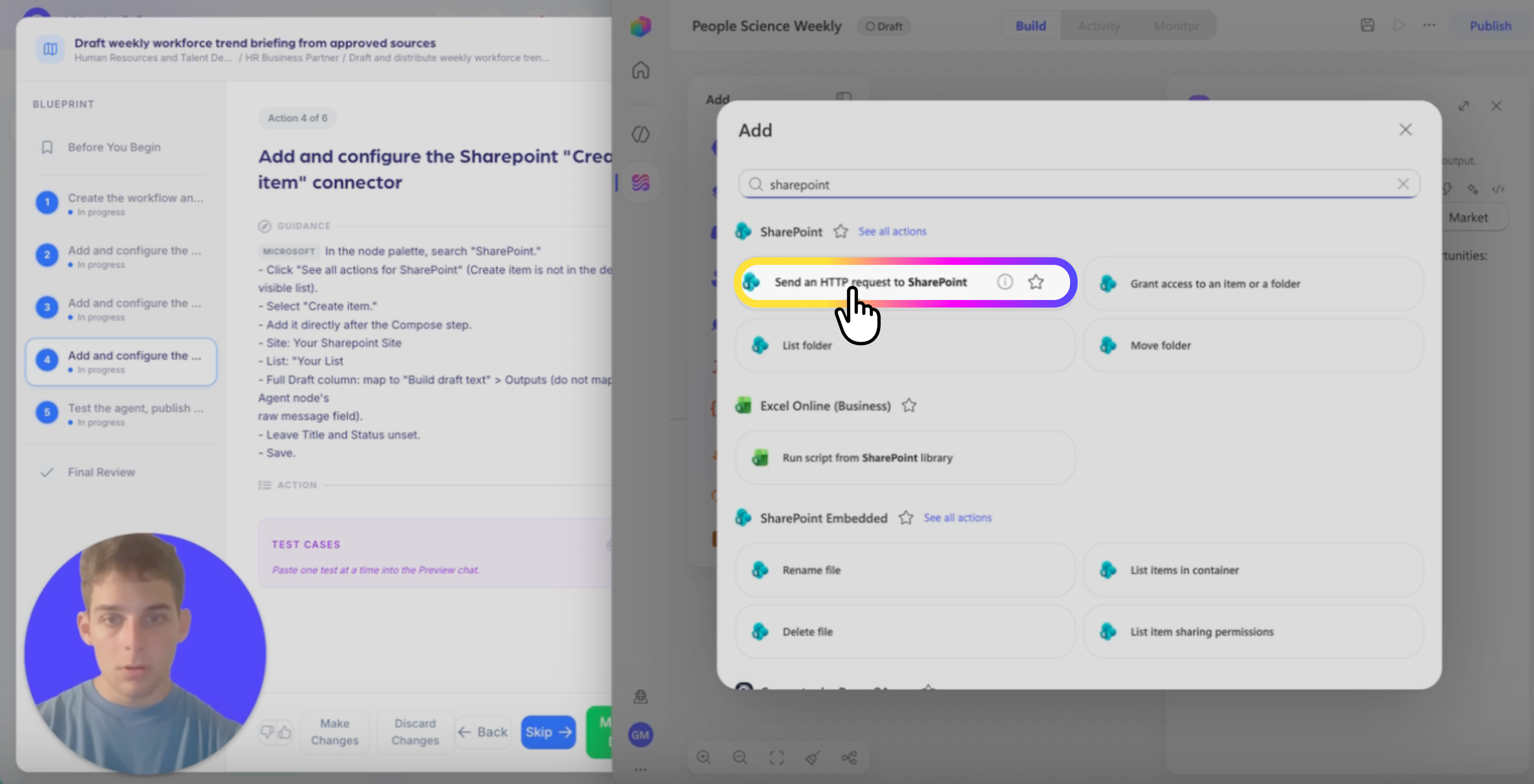Click the code view icon in right panel
This screenshot has height=784, width=1534.
pyautogui.click(x=1498, y=189)
